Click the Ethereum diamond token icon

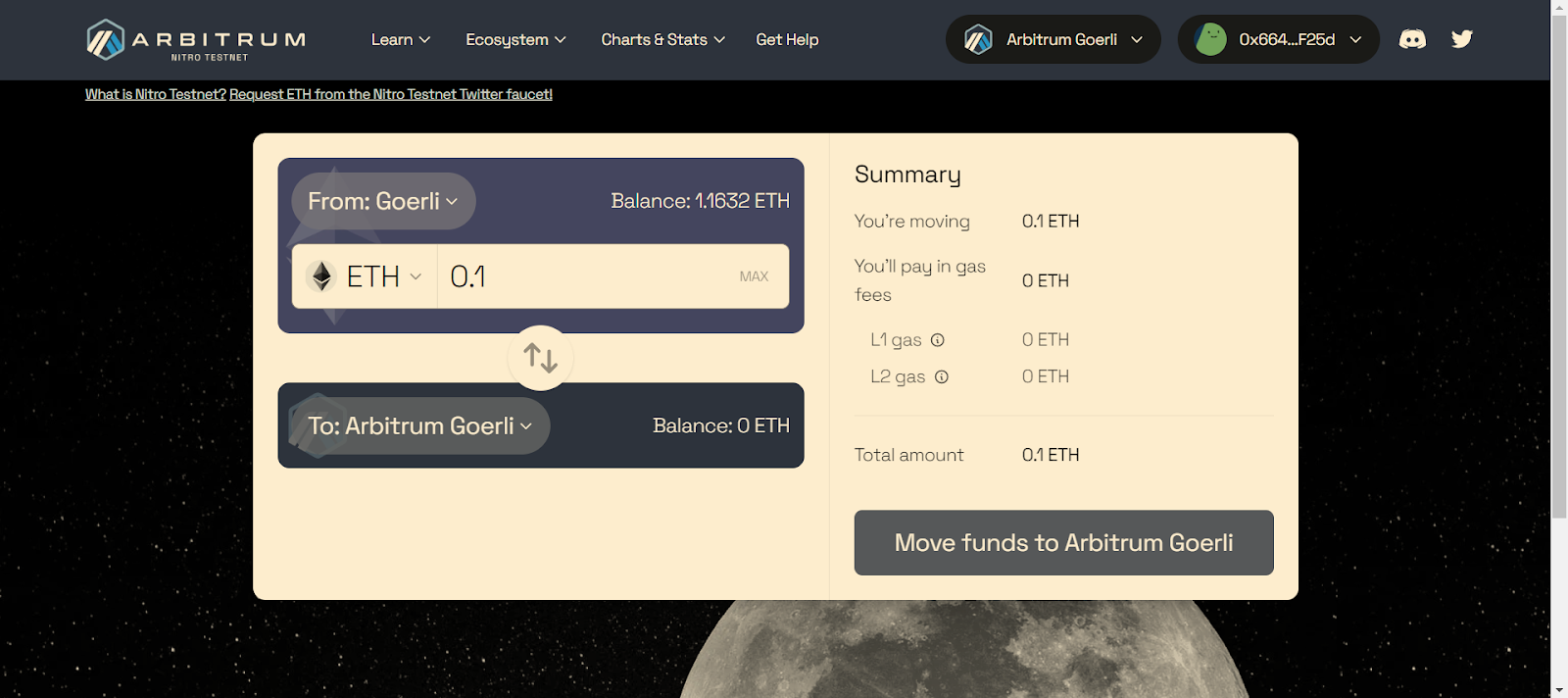click(321, 276)
